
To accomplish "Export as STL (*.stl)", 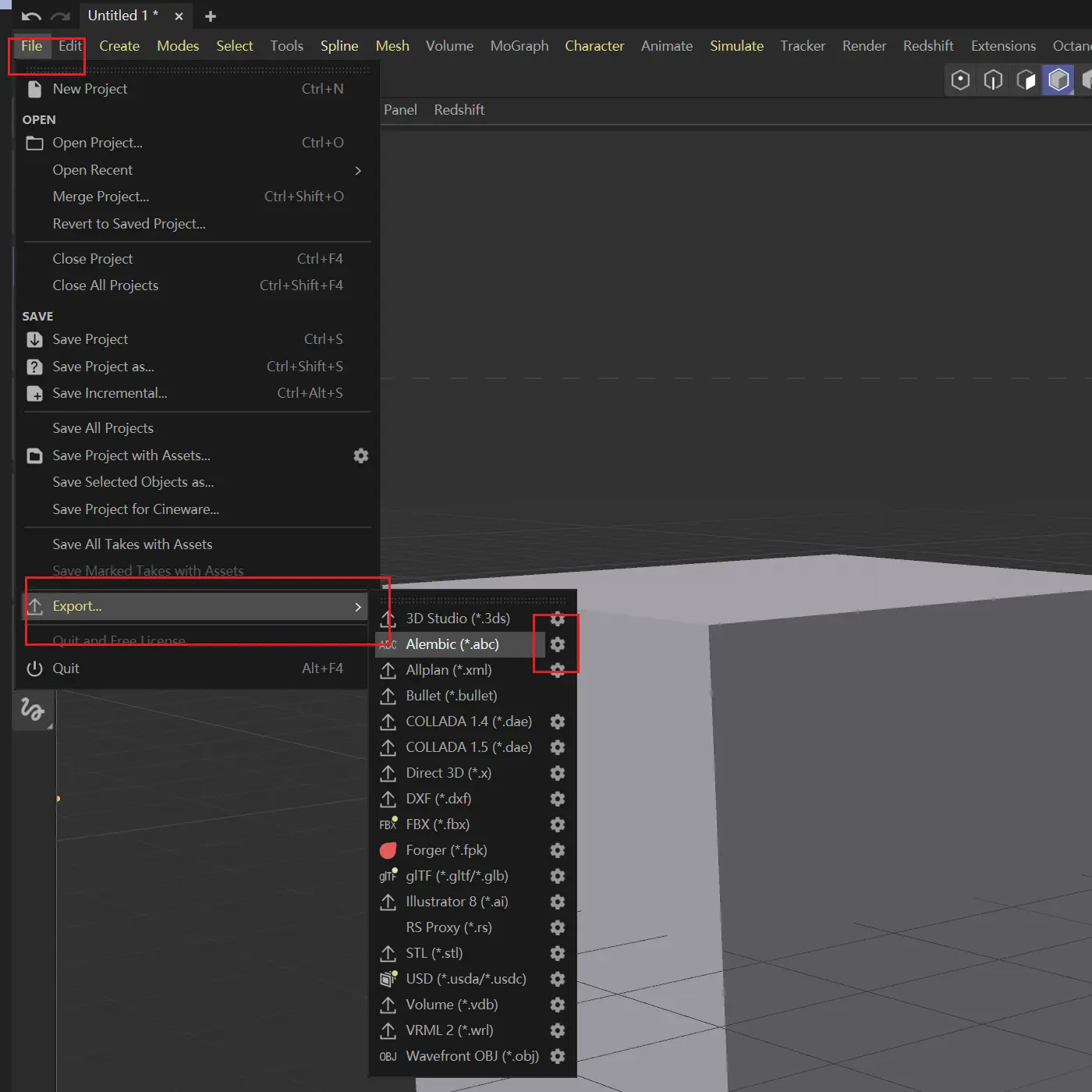I will coord(460,953).
